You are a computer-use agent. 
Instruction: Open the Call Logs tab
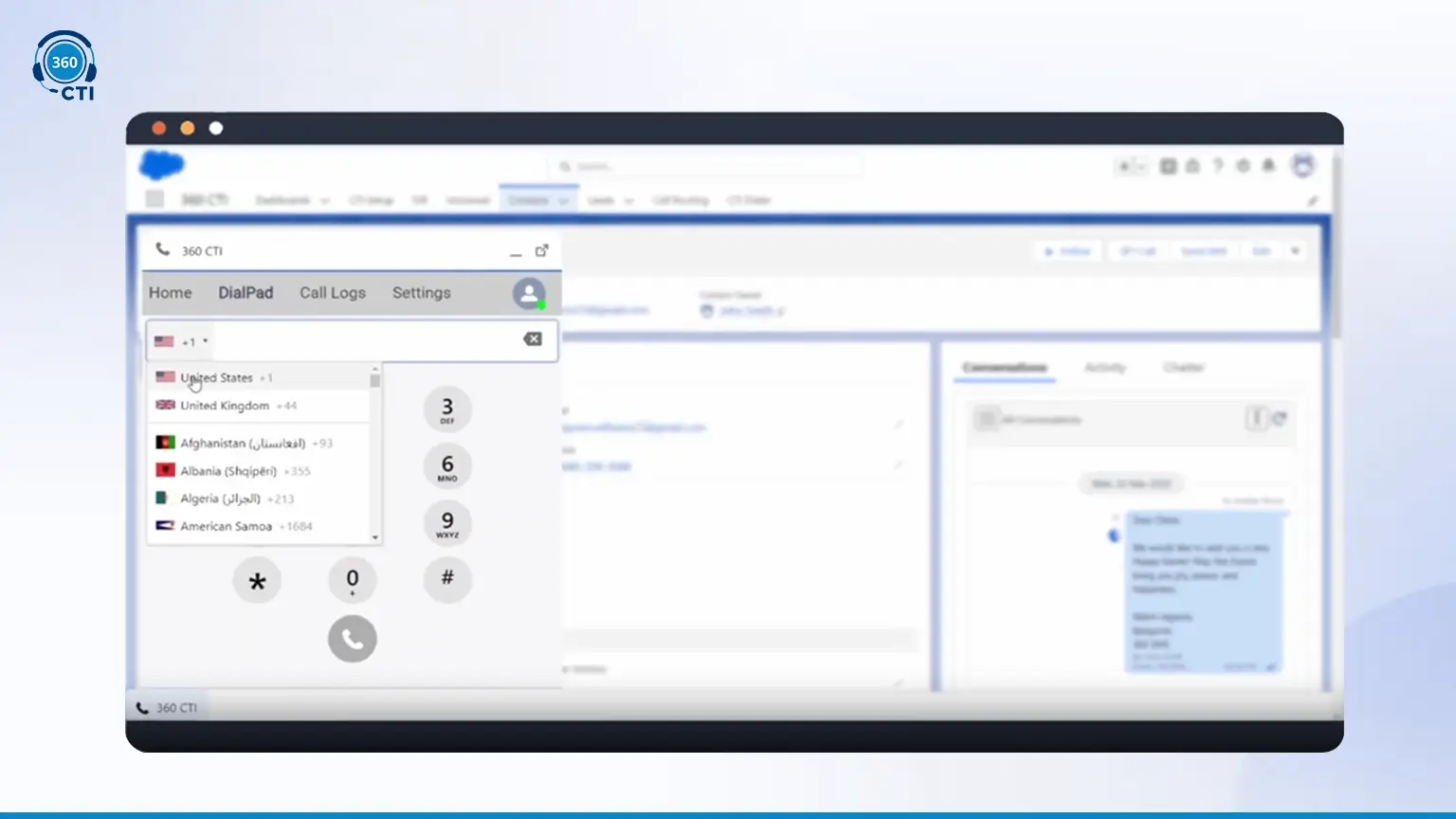pyautogui.click(x=333, y=293)
